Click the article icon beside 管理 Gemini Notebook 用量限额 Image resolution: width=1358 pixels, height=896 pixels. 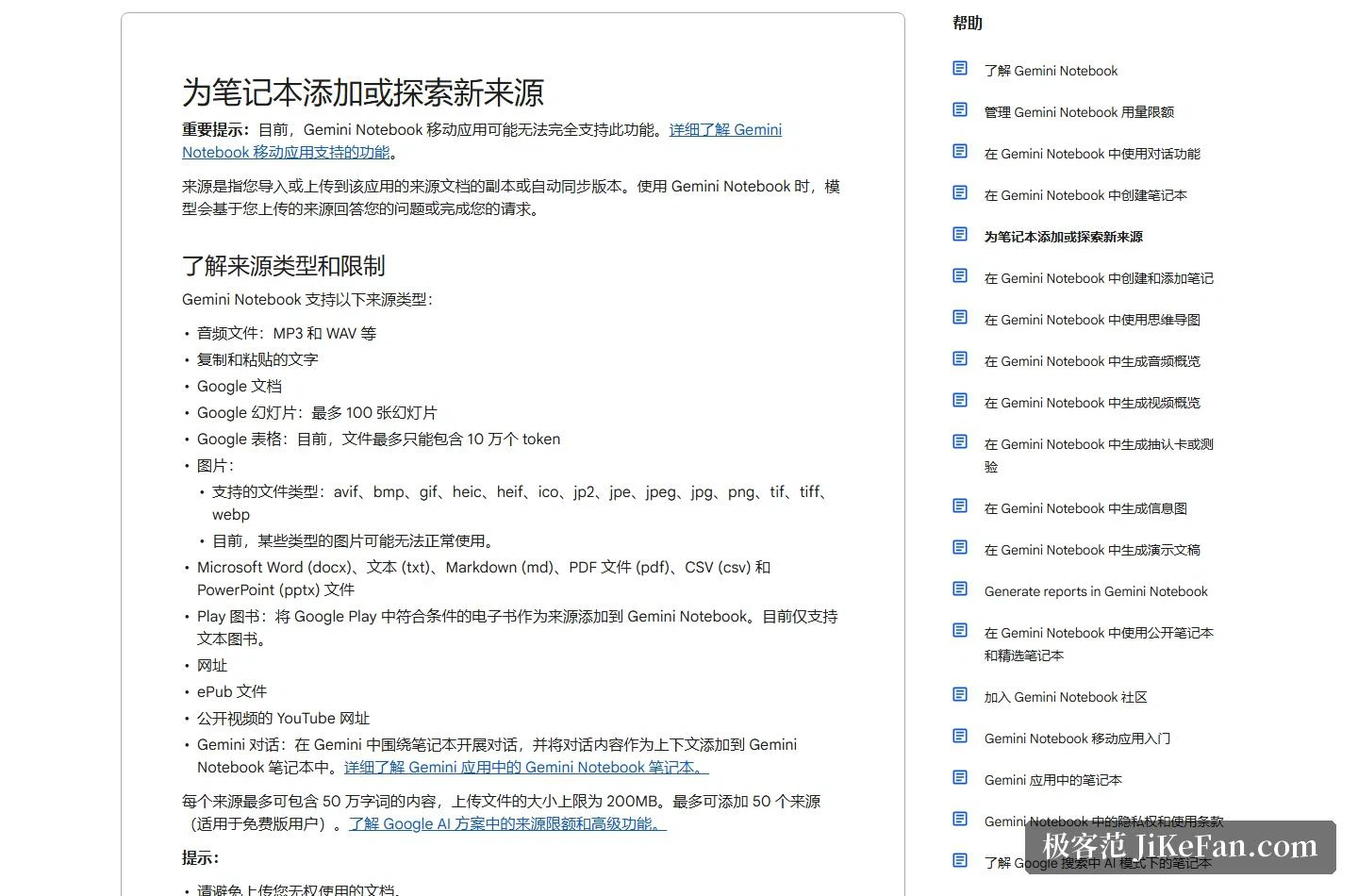coord(960,109)
